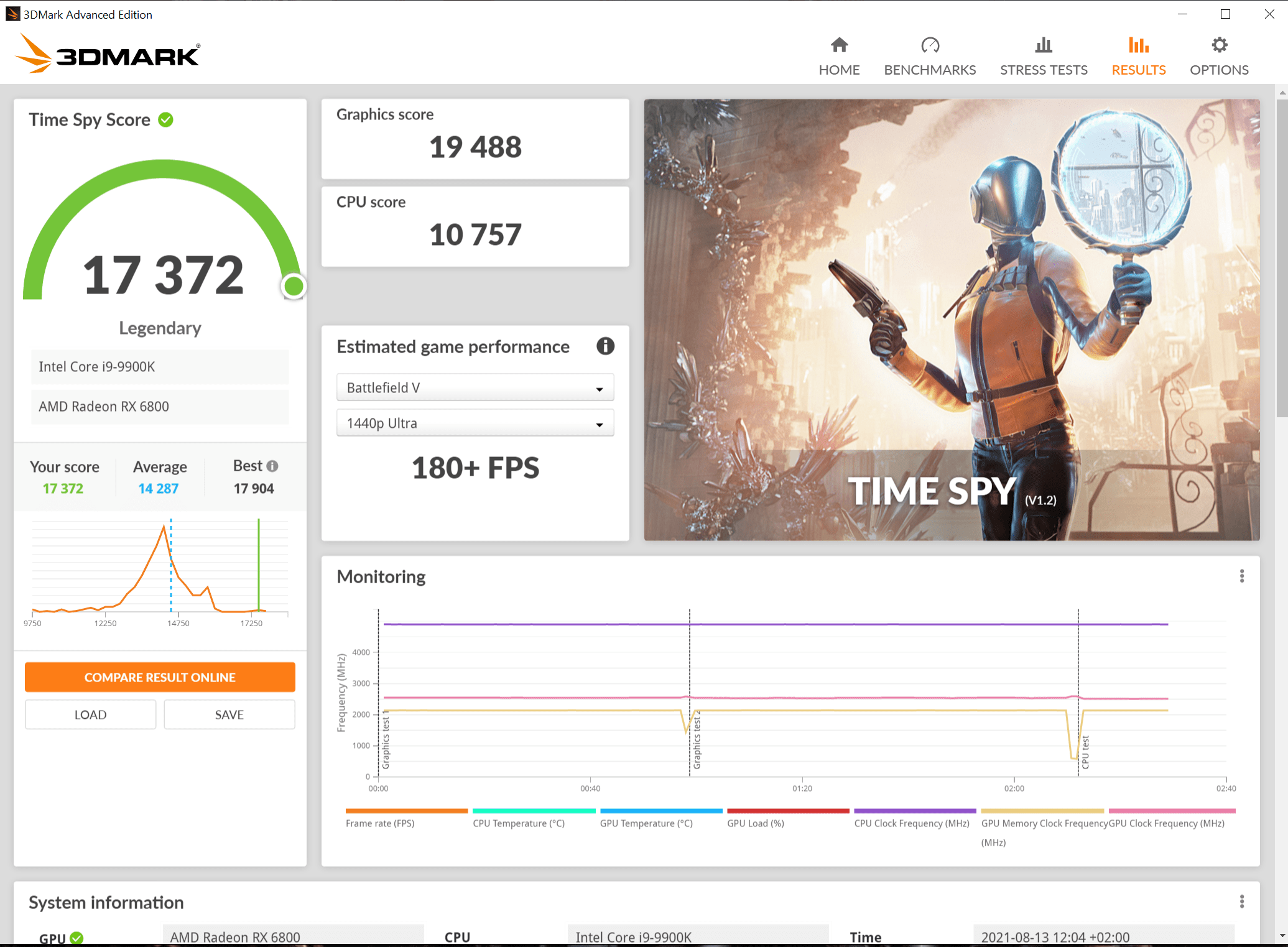Click the 3DMark logo
This screenshot has height=947, width=1288.
[x=108, y=54]
